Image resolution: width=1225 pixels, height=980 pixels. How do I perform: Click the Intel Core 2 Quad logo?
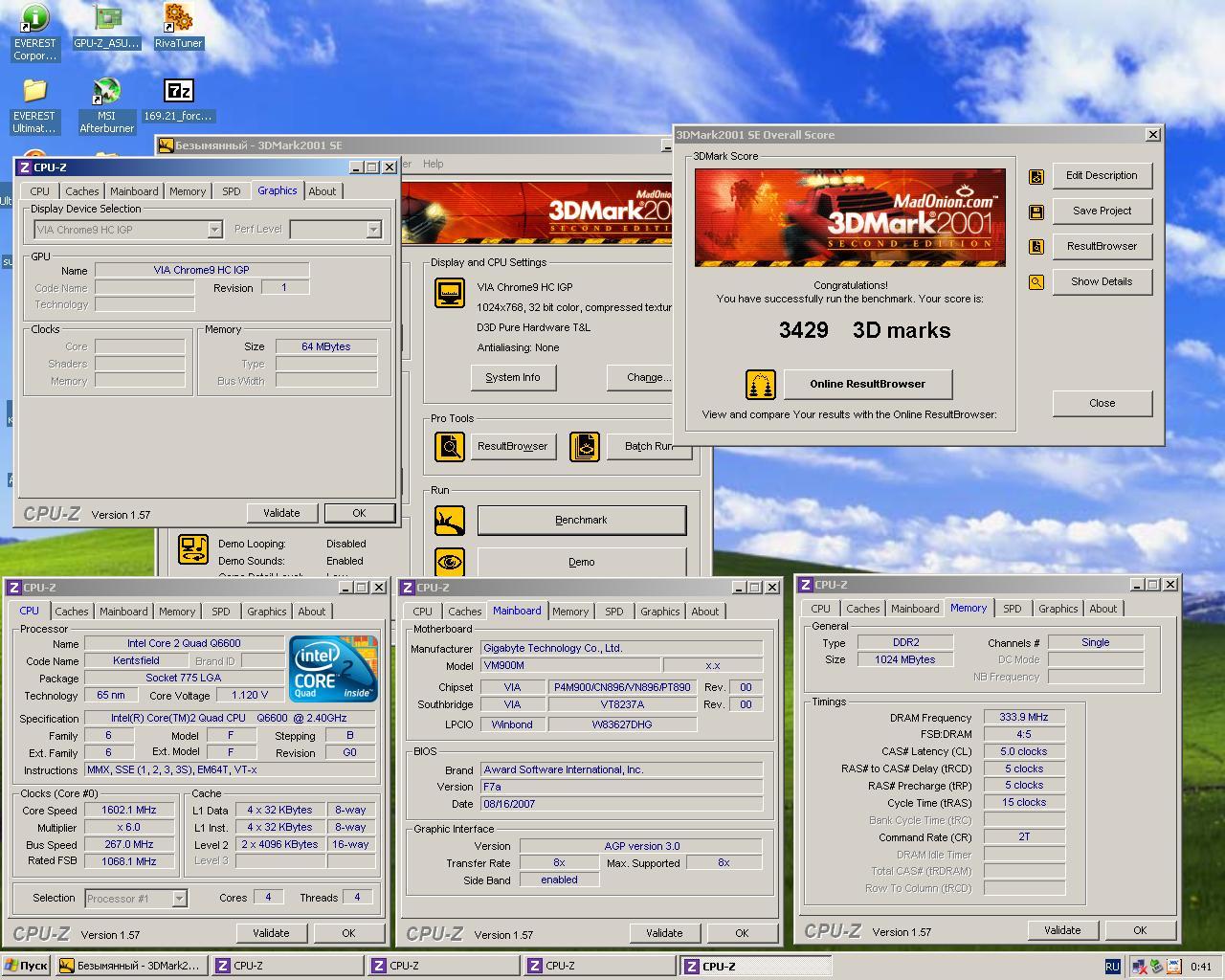(334, 669)
